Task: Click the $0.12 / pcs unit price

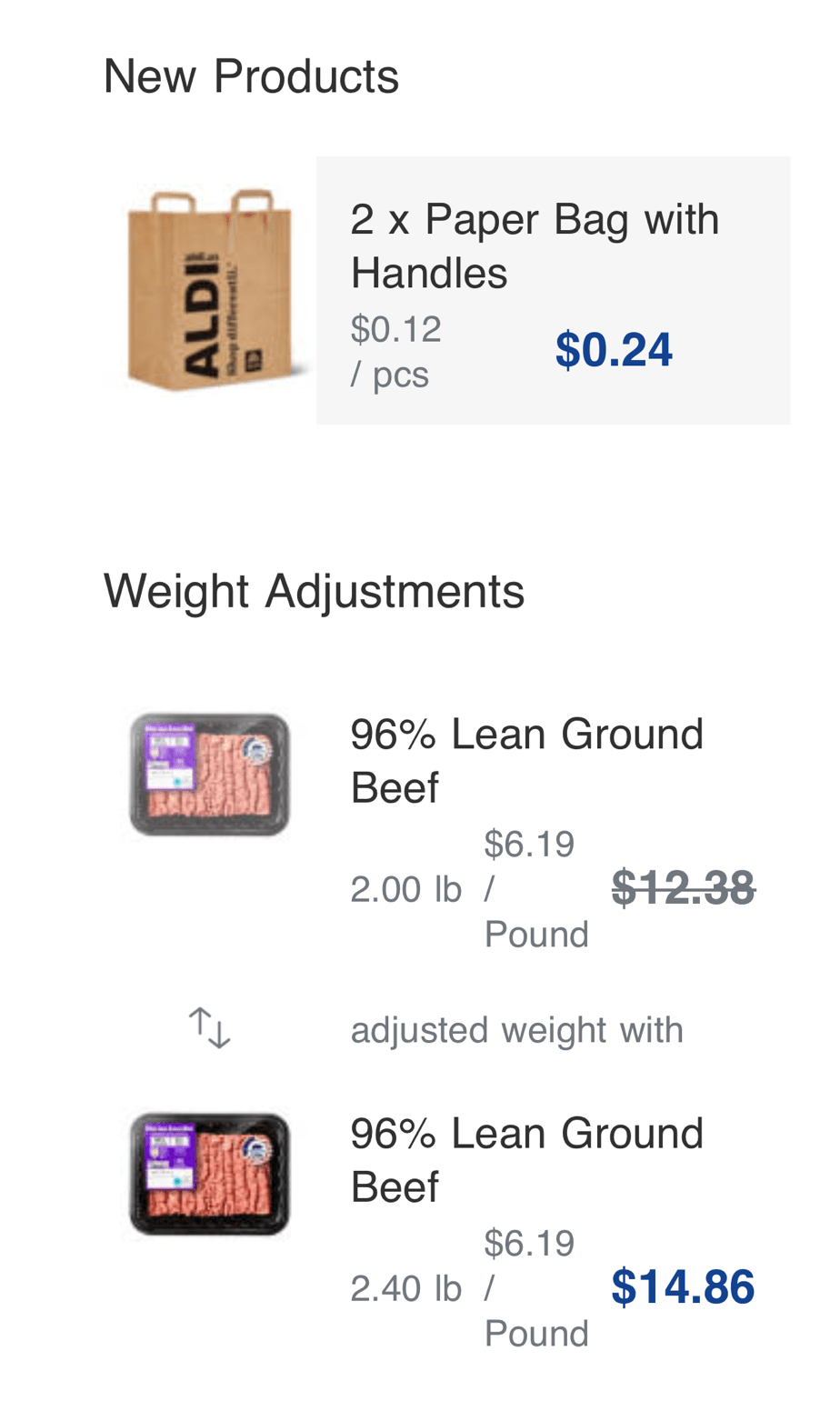Action: pyautogui.click(x=395, y=351)
